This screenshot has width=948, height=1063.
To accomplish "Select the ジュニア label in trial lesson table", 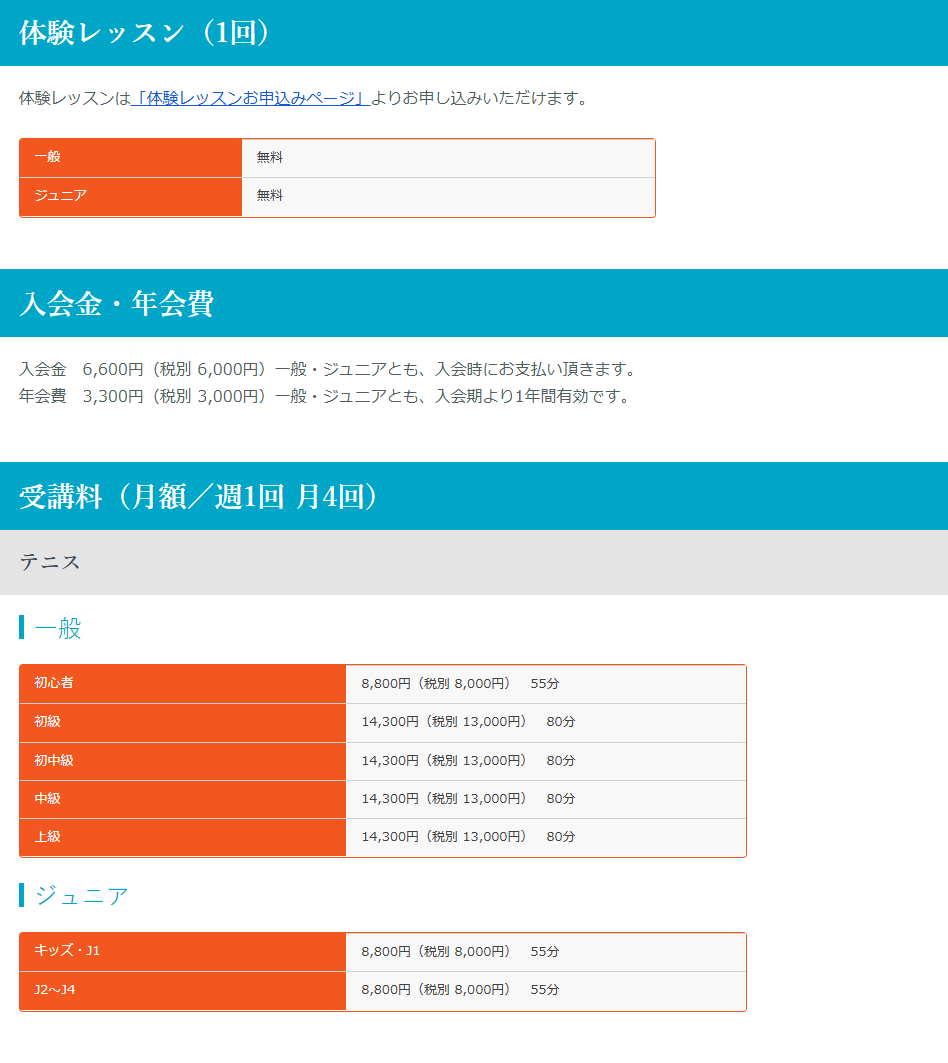I will click(x=60, y=196).
